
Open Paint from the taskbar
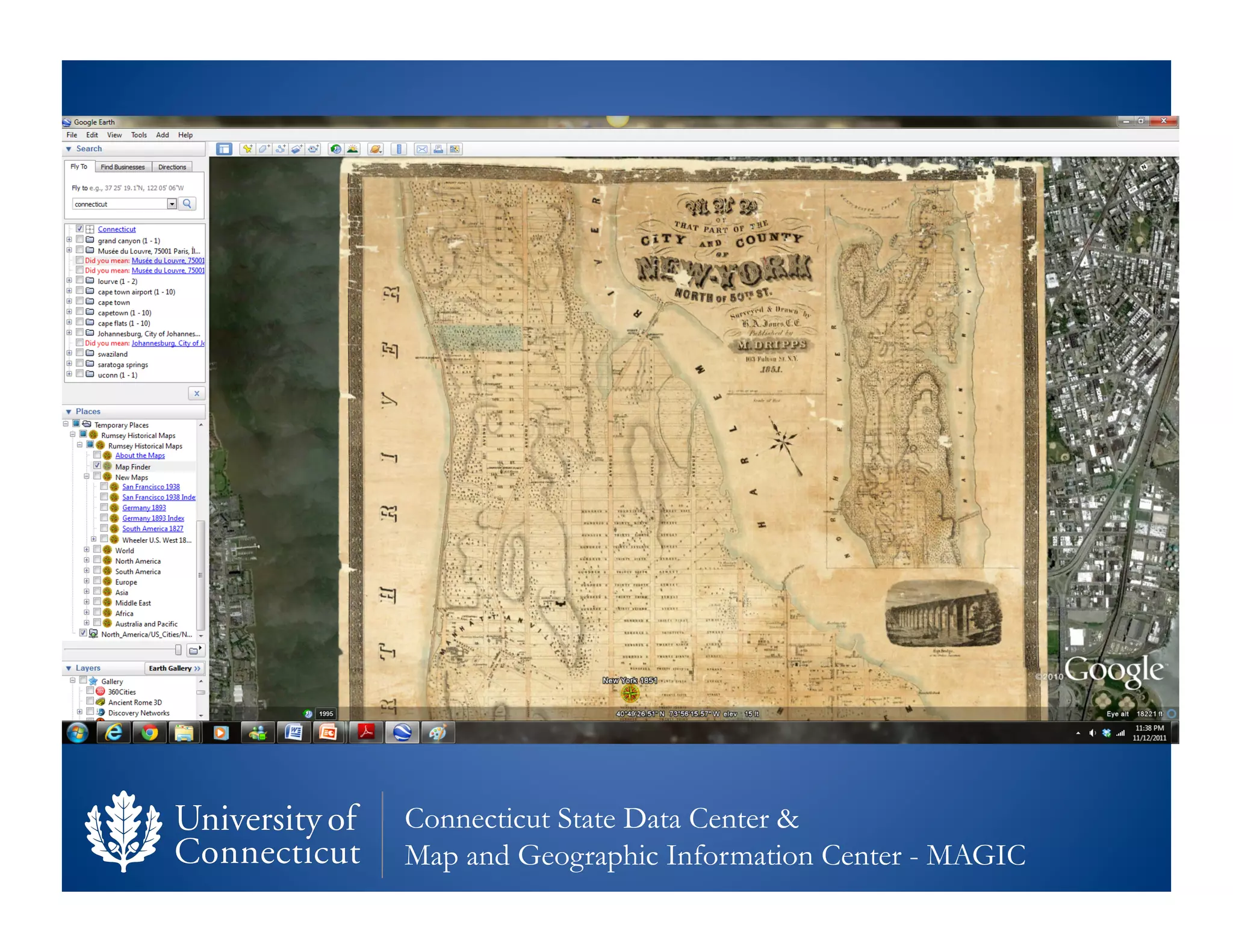point(438,732)
